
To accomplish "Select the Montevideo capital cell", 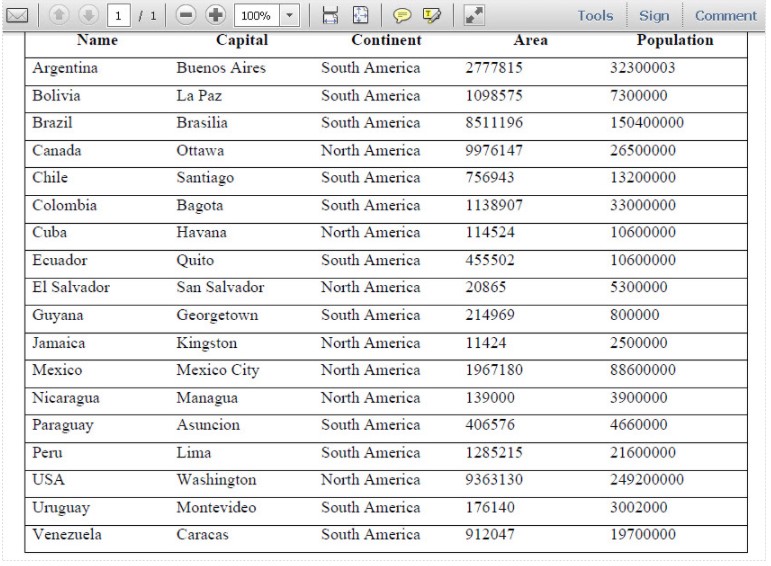I will tap(216, 507).
